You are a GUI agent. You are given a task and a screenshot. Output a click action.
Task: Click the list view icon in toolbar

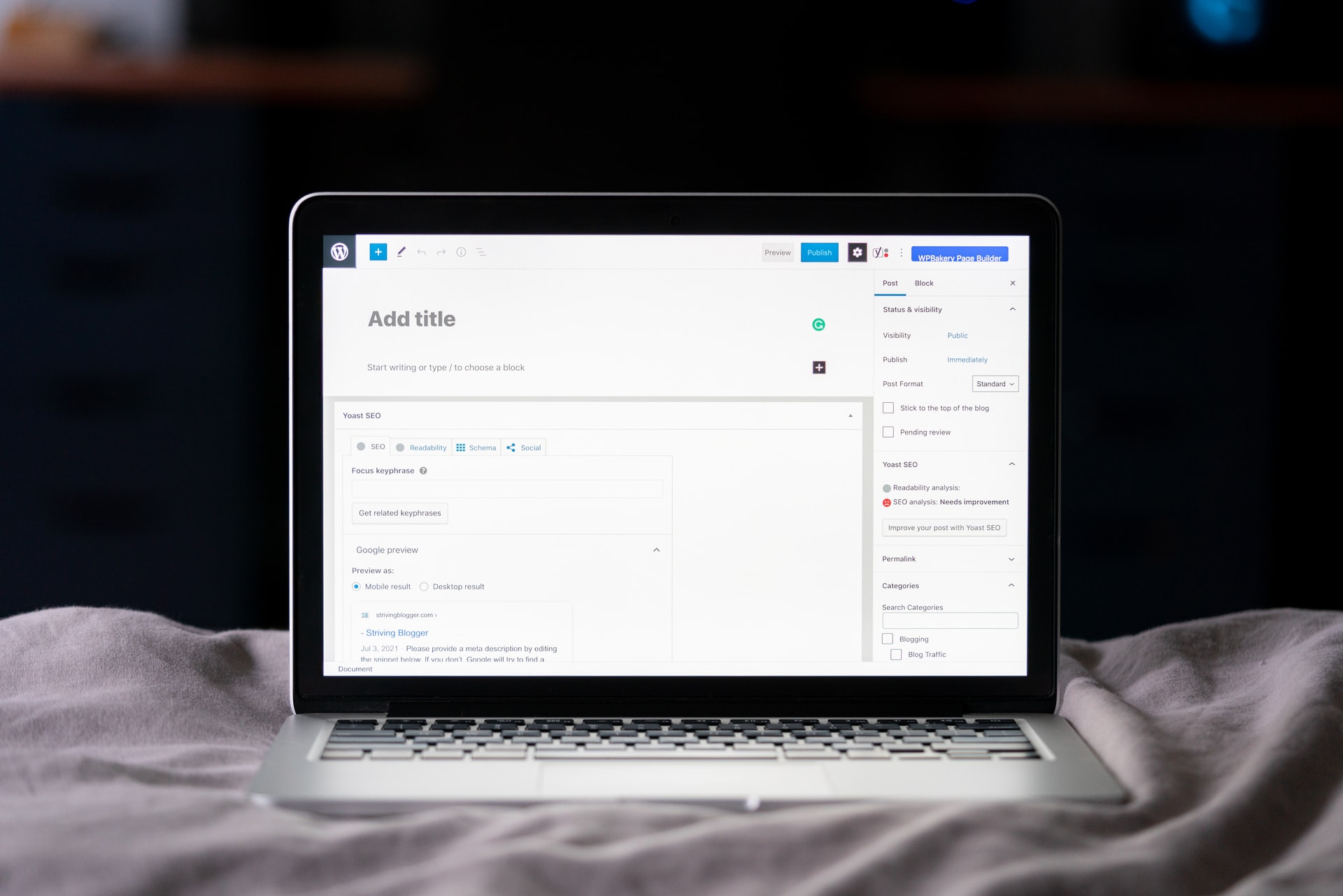point(480,252)
